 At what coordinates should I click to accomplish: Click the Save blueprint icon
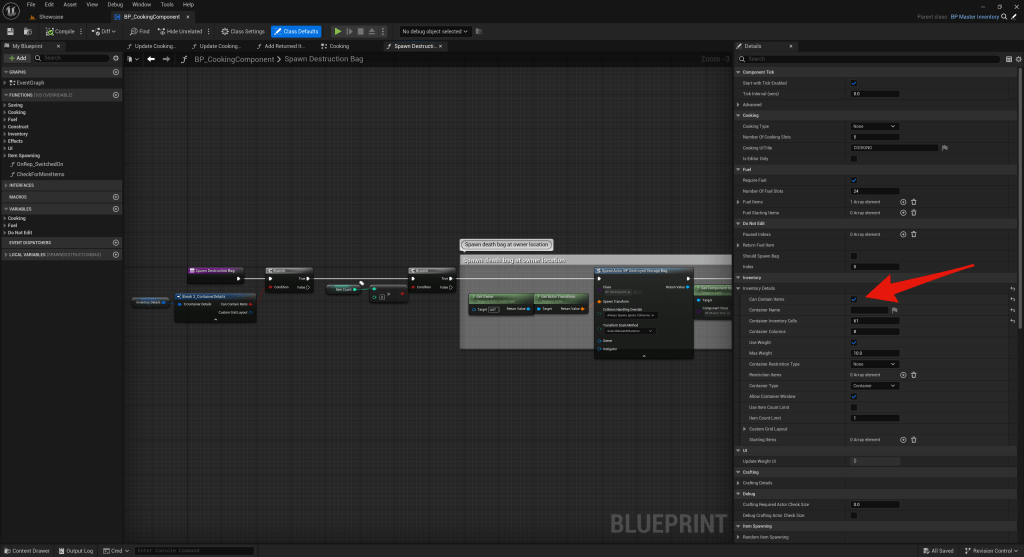10,31
